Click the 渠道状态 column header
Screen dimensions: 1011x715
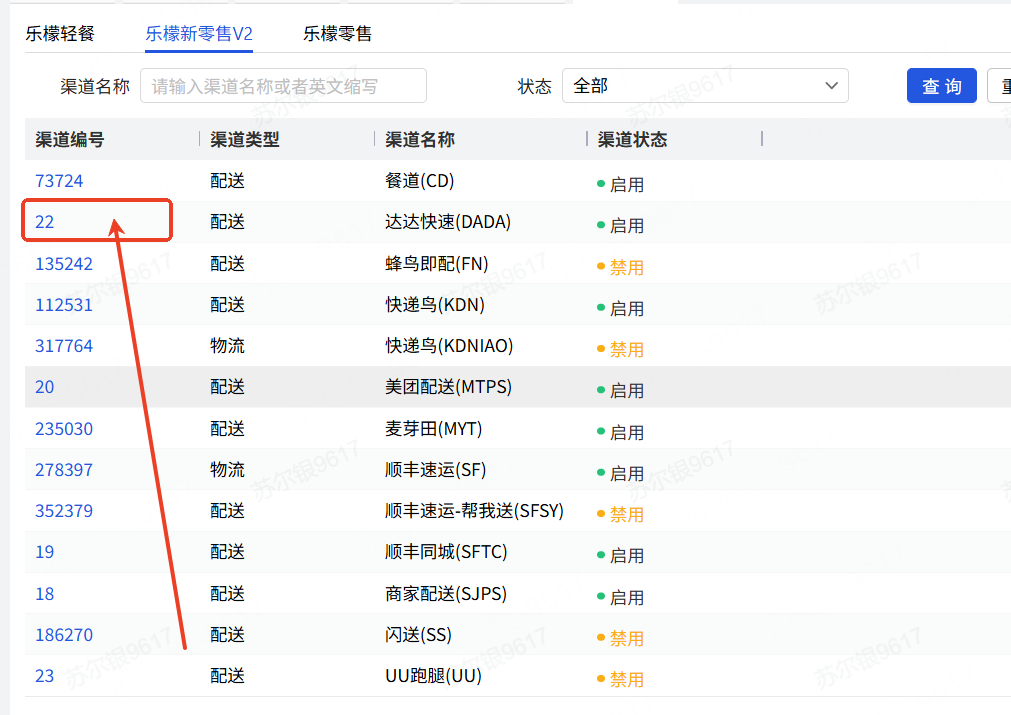[x=633, y=140]
